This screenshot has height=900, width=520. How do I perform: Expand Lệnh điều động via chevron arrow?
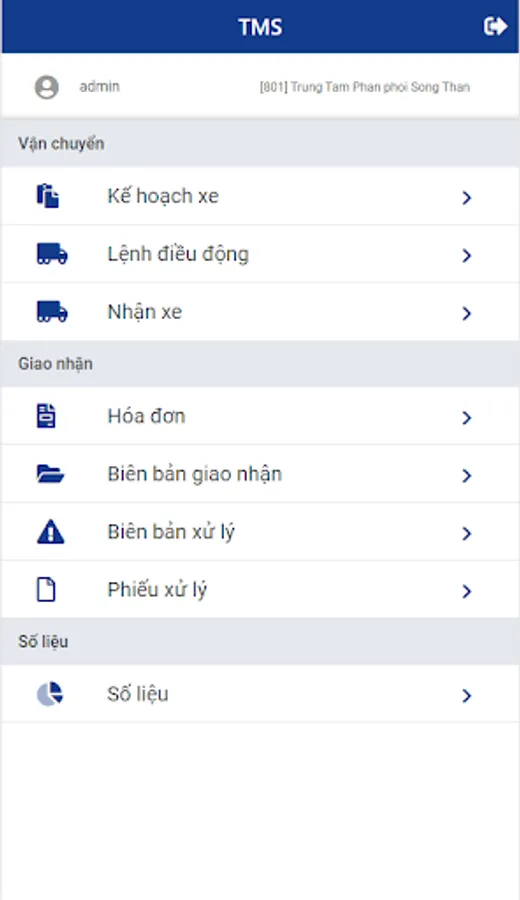(467, 255)
